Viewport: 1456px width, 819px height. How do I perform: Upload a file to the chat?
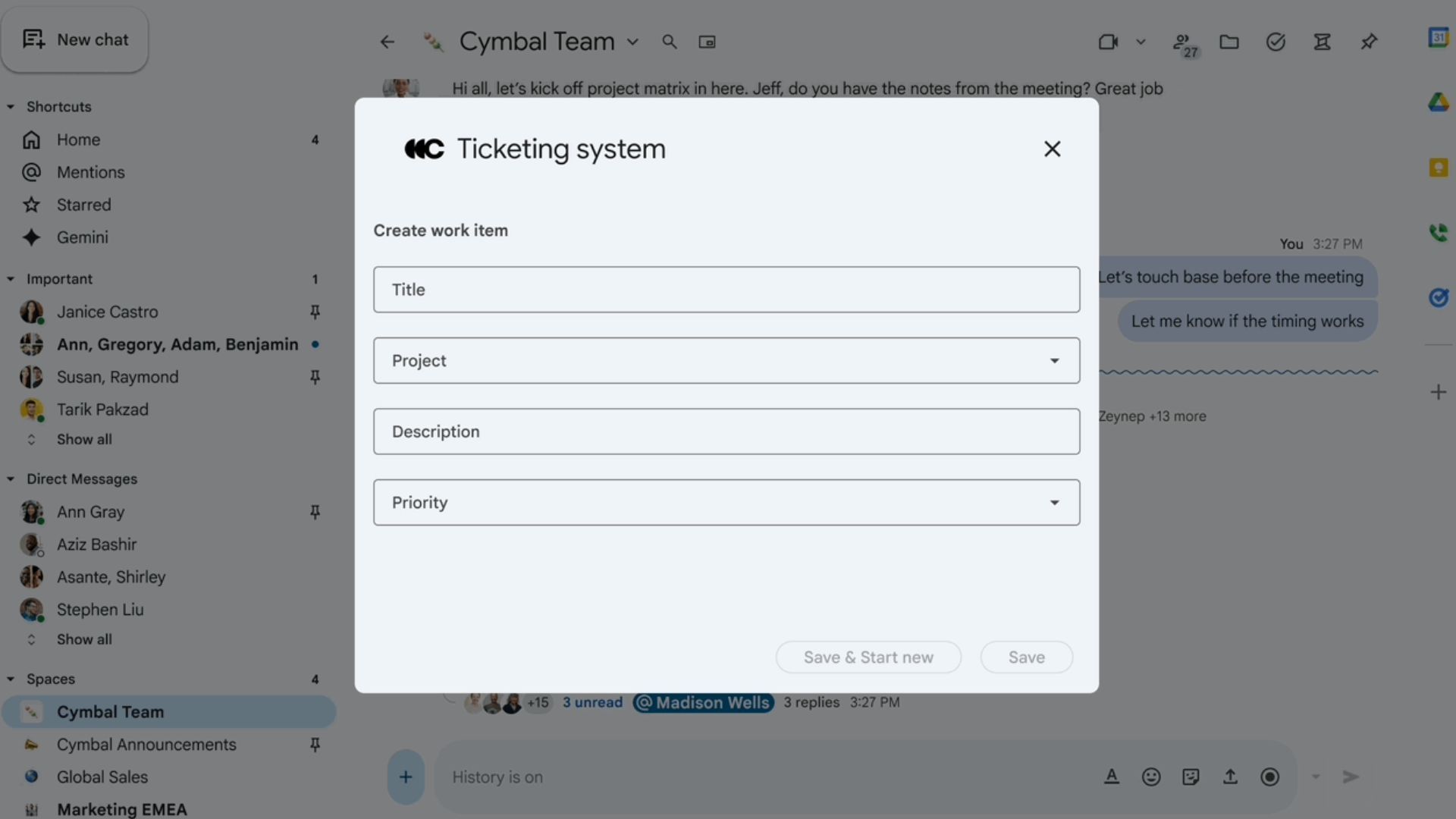click(x=1230, y=777)
